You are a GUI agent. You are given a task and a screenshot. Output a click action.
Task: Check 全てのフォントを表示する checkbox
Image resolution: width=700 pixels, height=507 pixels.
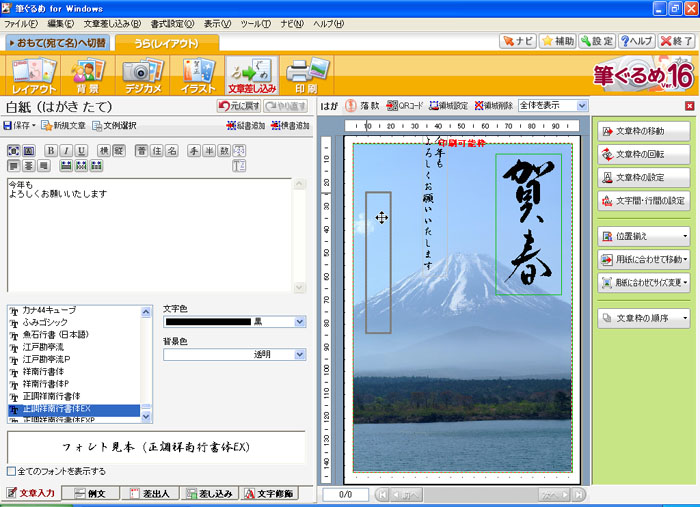tap(12, 471)
